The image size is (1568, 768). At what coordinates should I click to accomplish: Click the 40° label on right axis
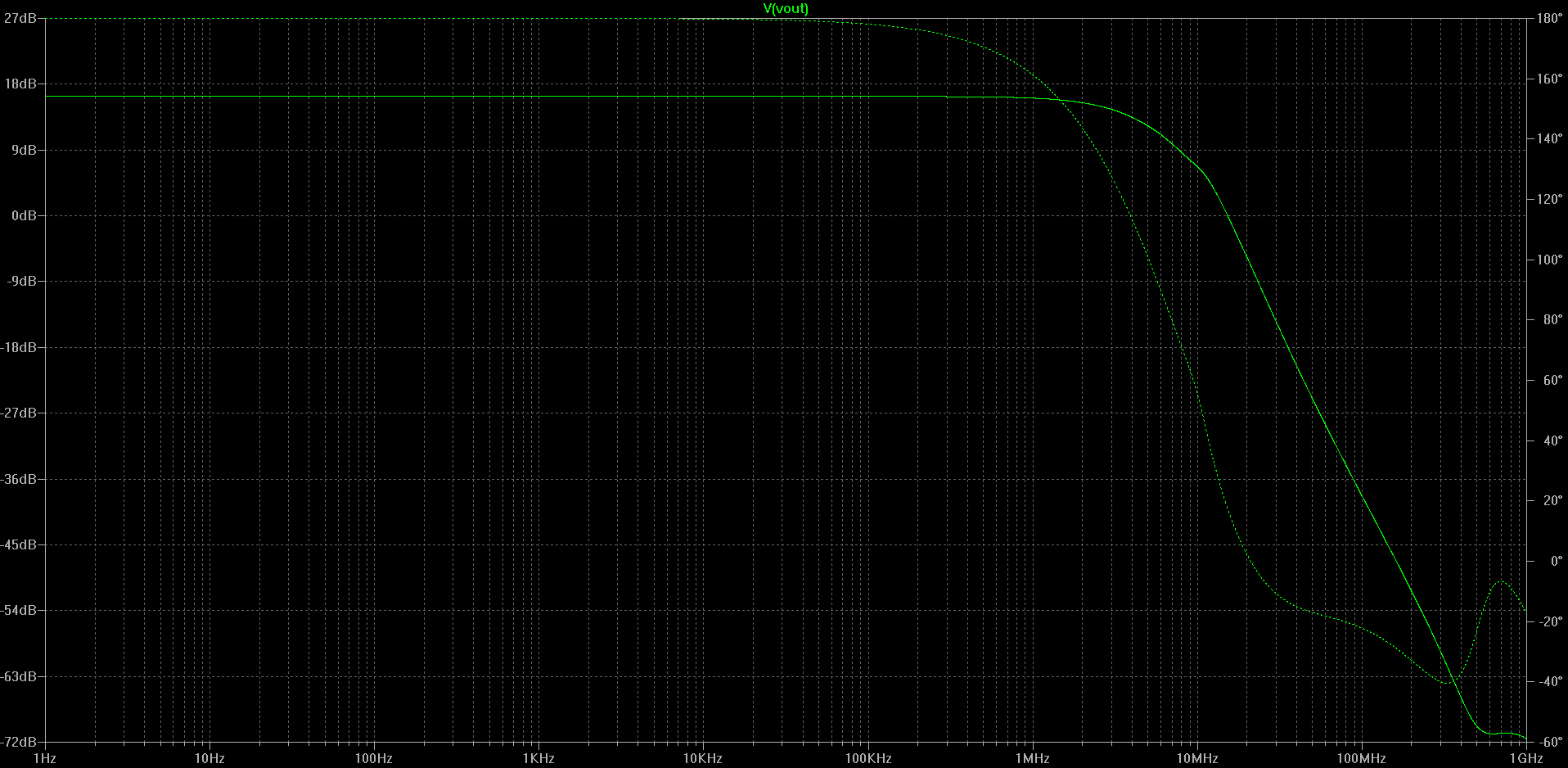click(1552, 440)
